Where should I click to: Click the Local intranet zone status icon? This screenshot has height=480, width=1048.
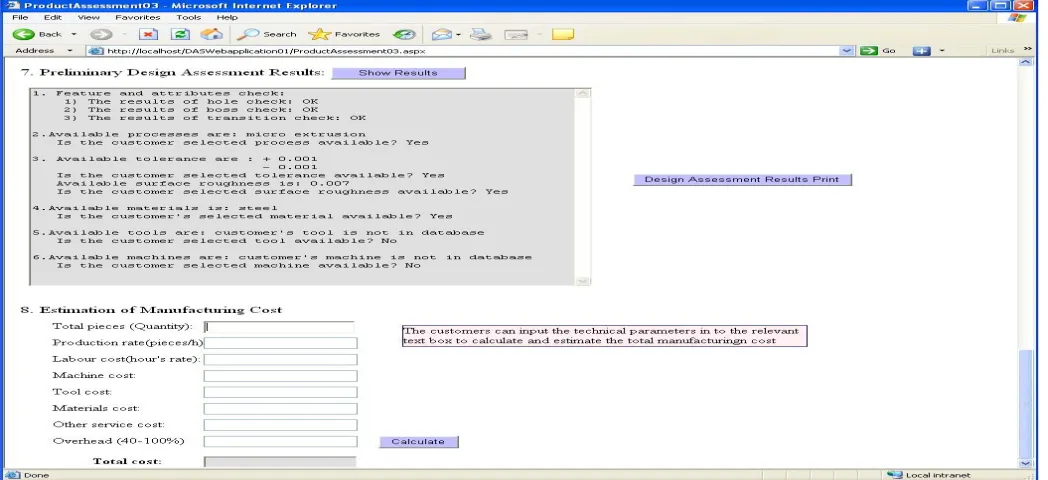894,475
